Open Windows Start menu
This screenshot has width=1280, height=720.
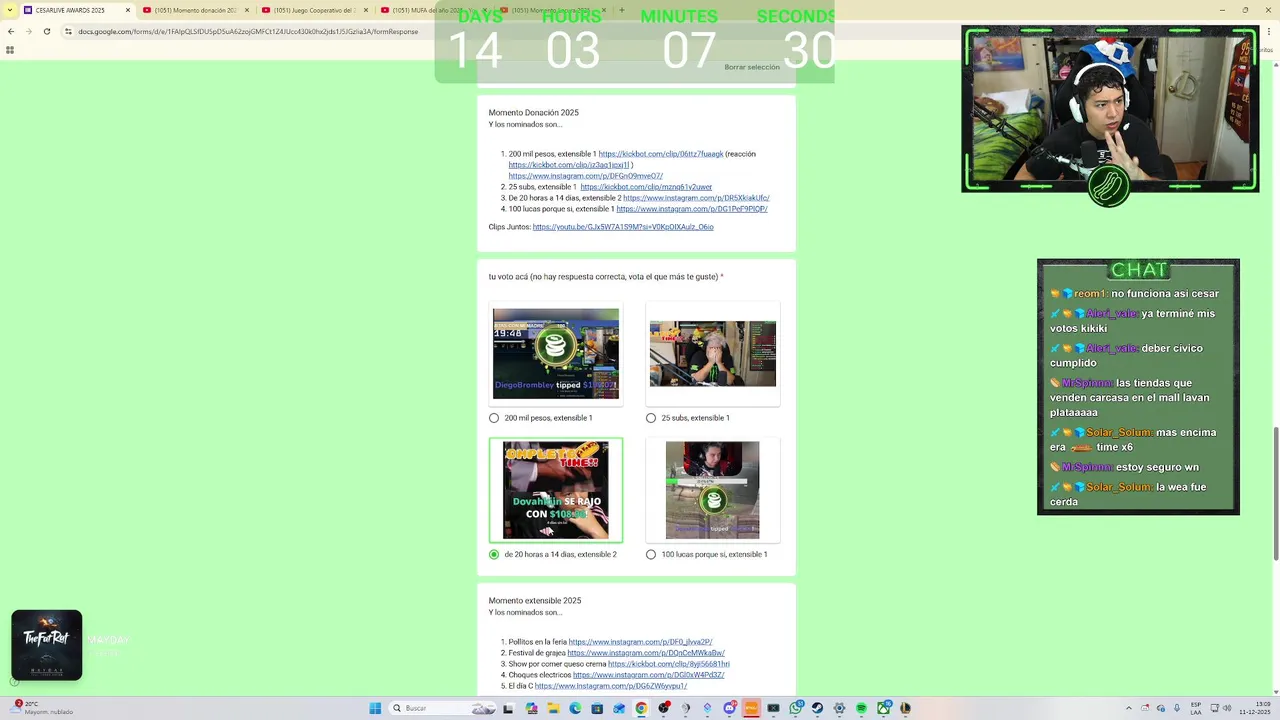click(375, 708)
